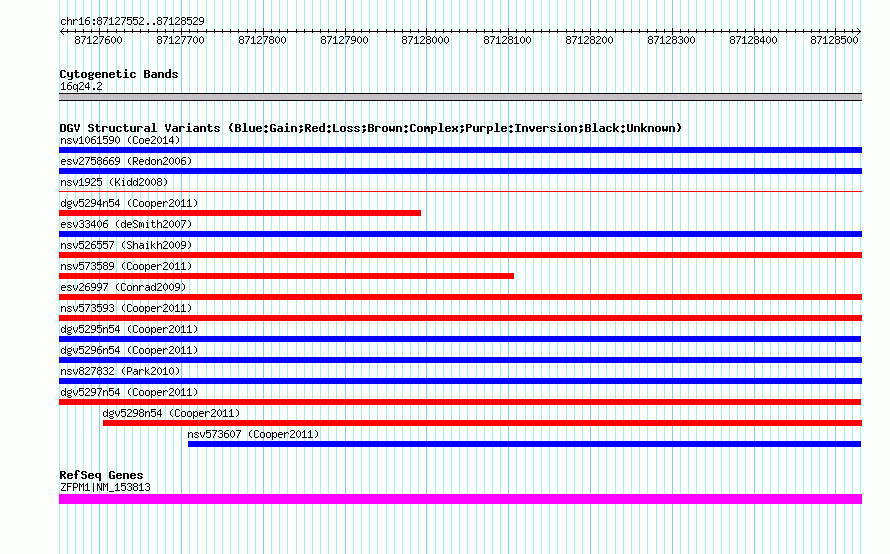
Task: Click the chr16:87127552..87128529 region label
Action: (132, 21)
